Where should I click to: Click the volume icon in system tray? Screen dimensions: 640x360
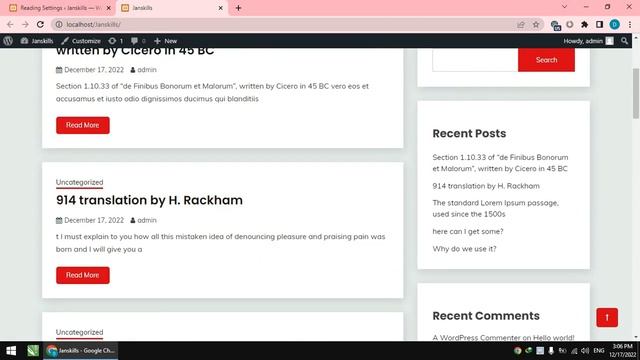[x=585, y=351]
